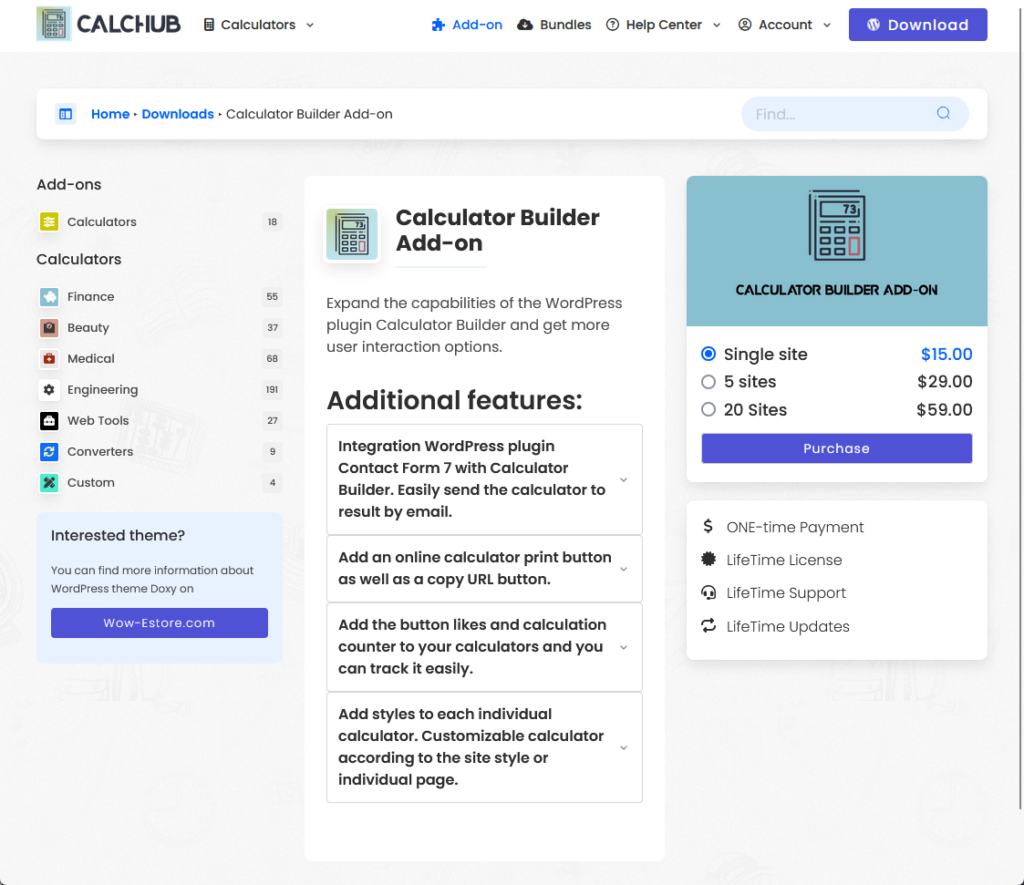Expand the Contact Form 7 integration feature
1024x885 pixels.
pyautogui.click(x=484, y=479)
